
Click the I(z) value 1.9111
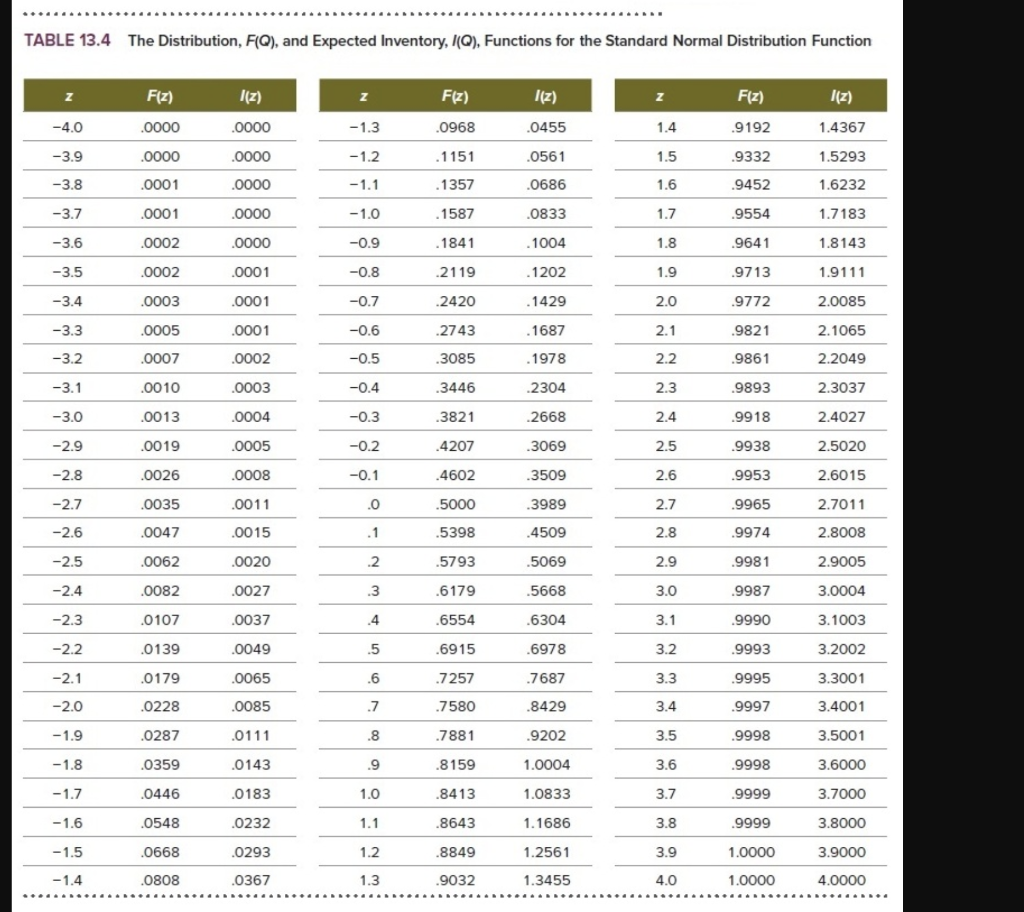coord(842,272)
